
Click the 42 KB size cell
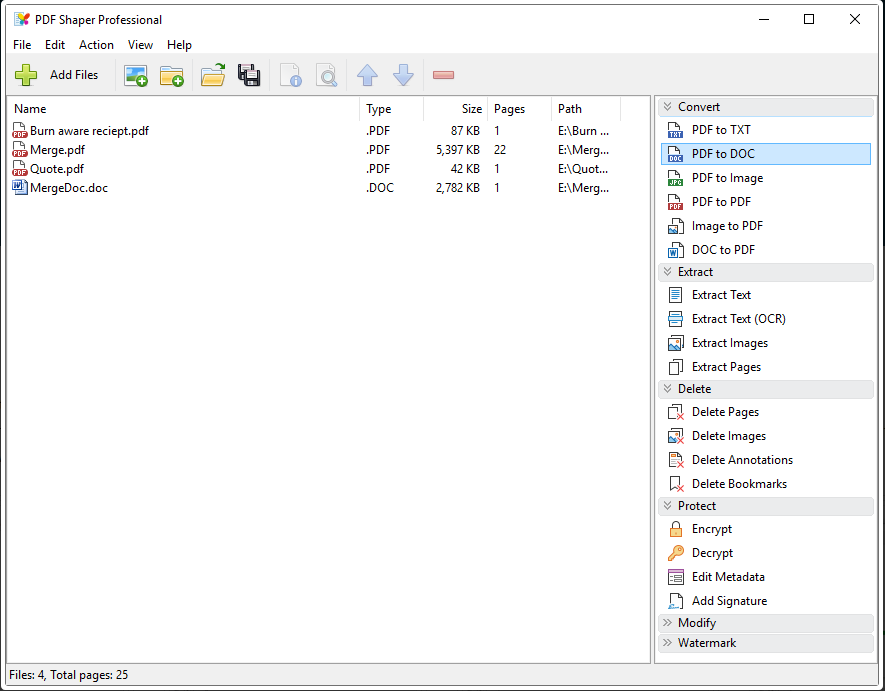[465, 169]
